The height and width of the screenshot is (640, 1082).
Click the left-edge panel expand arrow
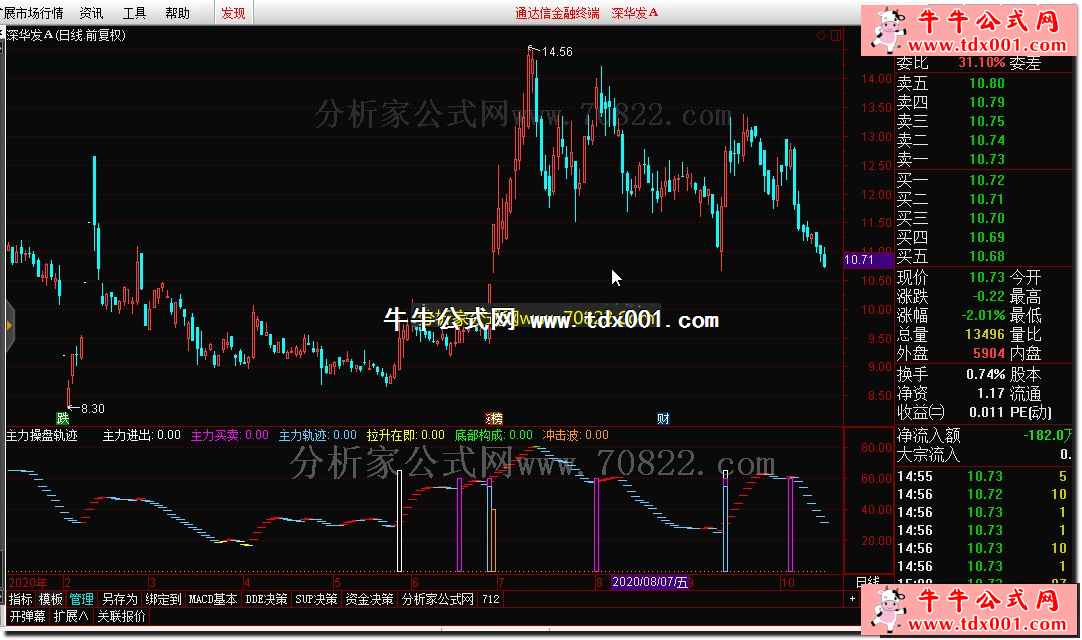pyautogui.click(x=9, y=325)
